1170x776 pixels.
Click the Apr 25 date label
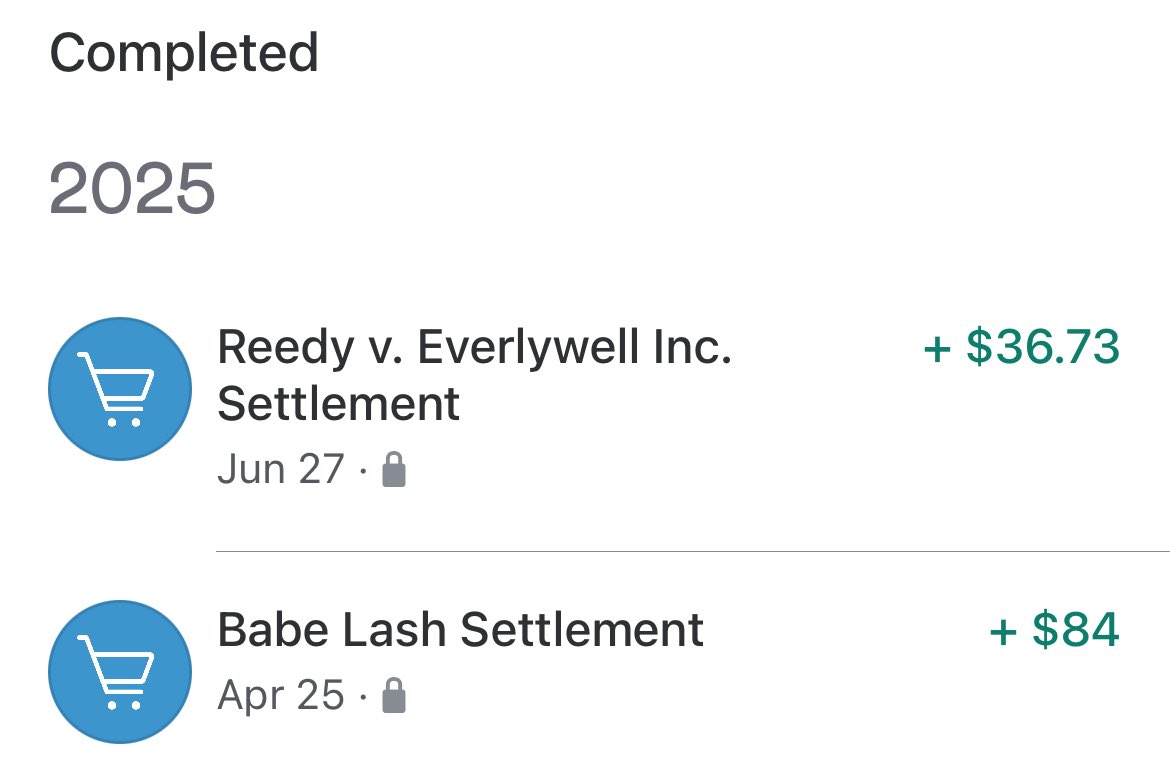pyautogui.click(x=281, y=695)
